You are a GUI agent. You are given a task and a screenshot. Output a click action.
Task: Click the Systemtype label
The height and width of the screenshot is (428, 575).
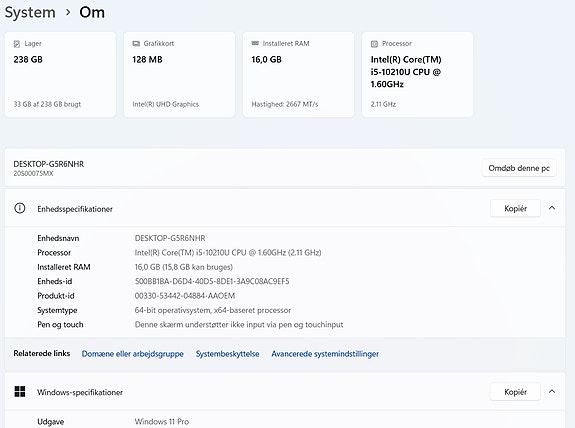(x=57, y=310)
